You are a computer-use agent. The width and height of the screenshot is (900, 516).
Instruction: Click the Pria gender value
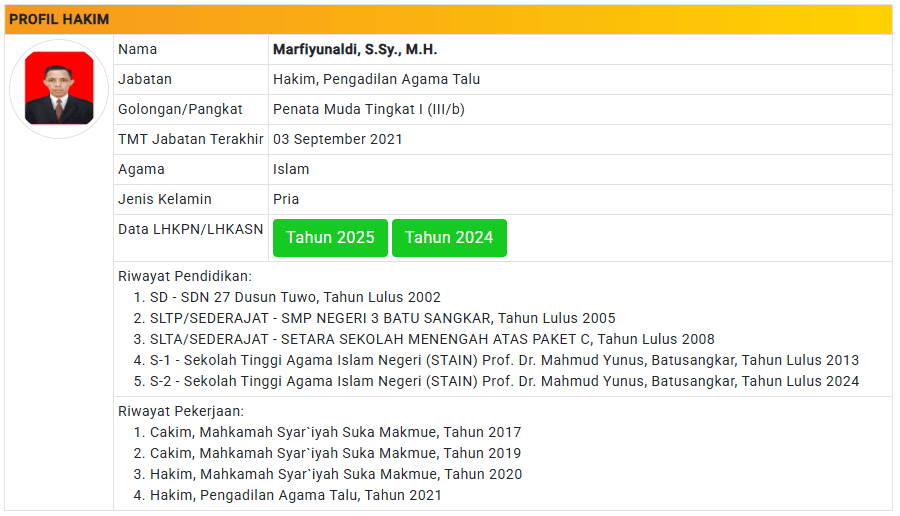click(x=286, y=199)
